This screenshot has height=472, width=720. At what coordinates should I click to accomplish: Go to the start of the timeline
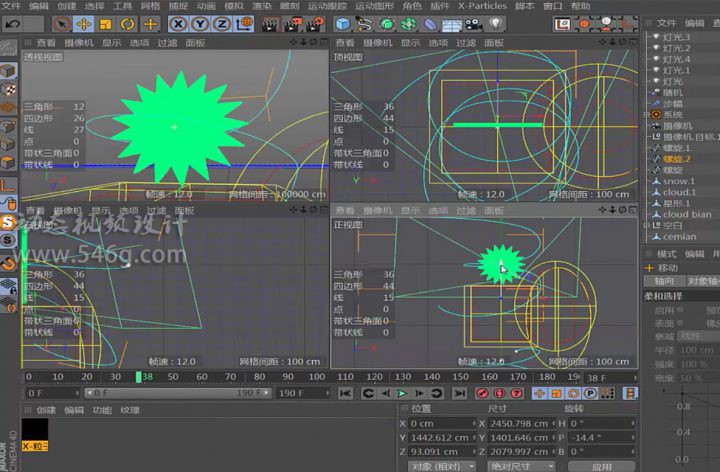point(345,393)
